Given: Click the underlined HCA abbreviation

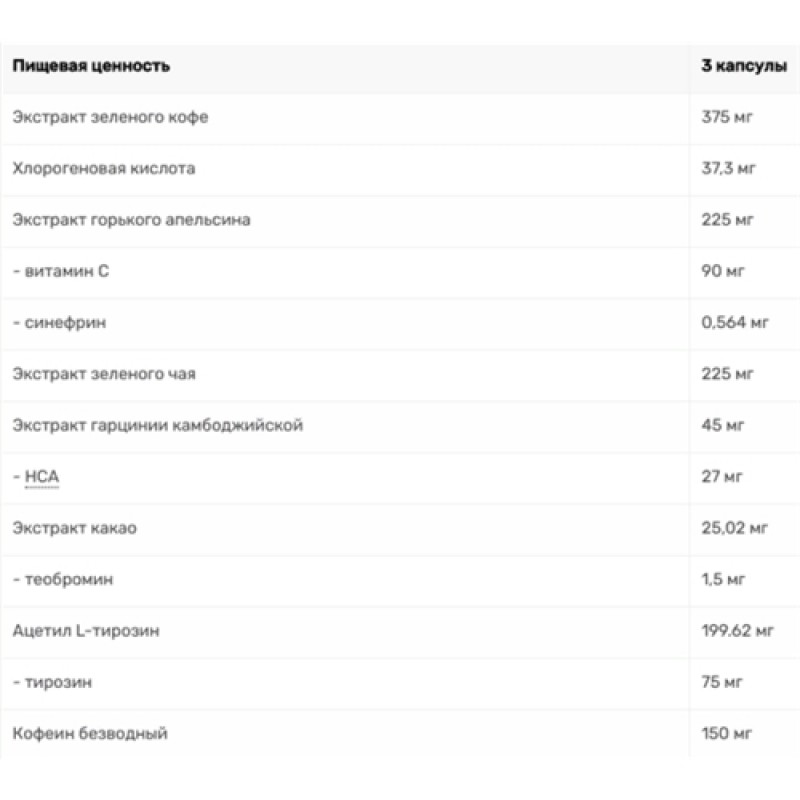Looking at the screenshot, I should tap(40, 477).
